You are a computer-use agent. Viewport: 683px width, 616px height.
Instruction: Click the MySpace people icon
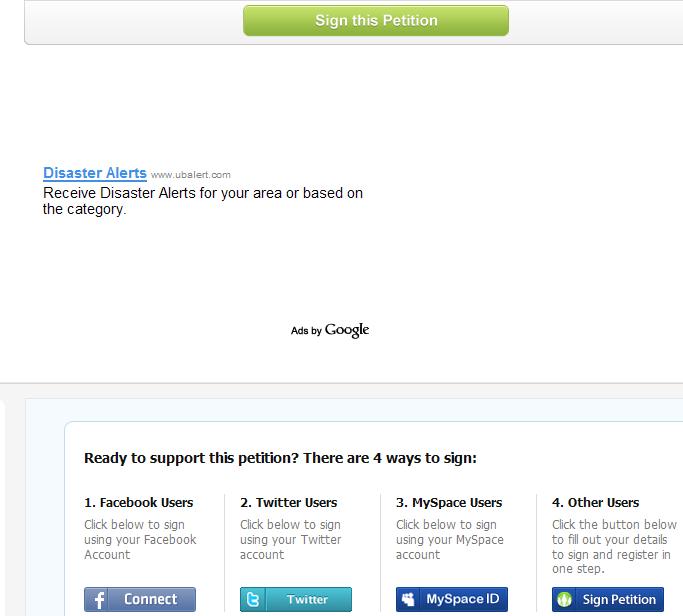[x=408, y=599]
